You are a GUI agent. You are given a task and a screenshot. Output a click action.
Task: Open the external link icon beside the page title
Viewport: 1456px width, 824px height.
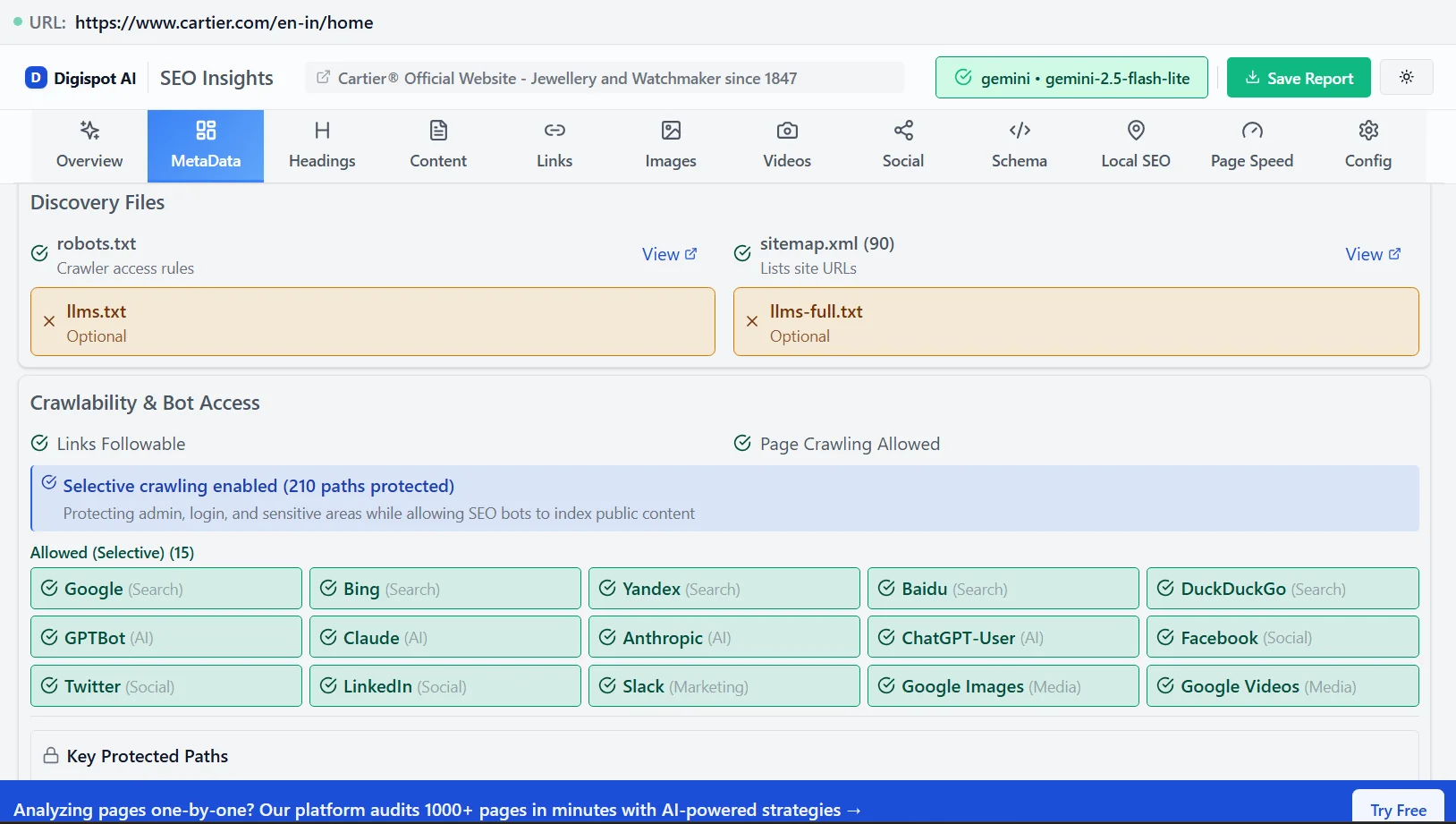[323, 78]
